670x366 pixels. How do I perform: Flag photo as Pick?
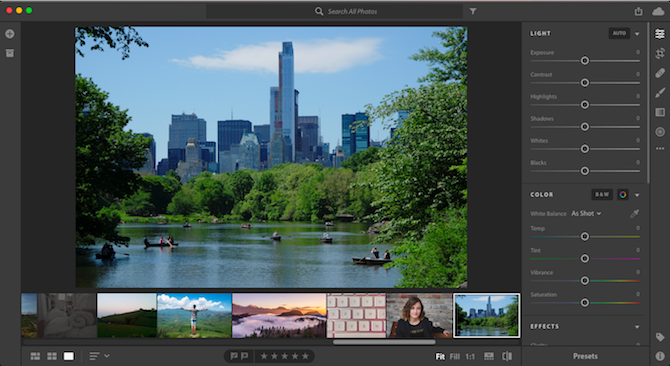[x=234, y=356]
